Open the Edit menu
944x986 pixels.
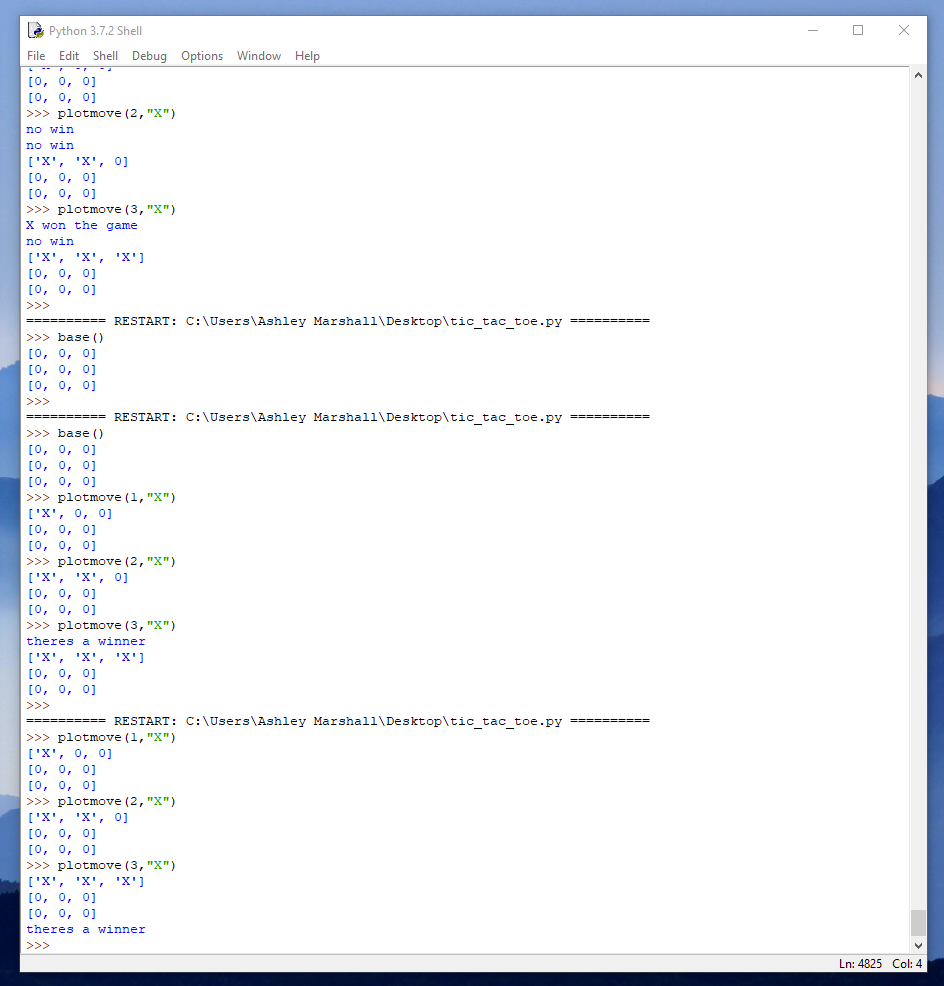tap(69, 56)
